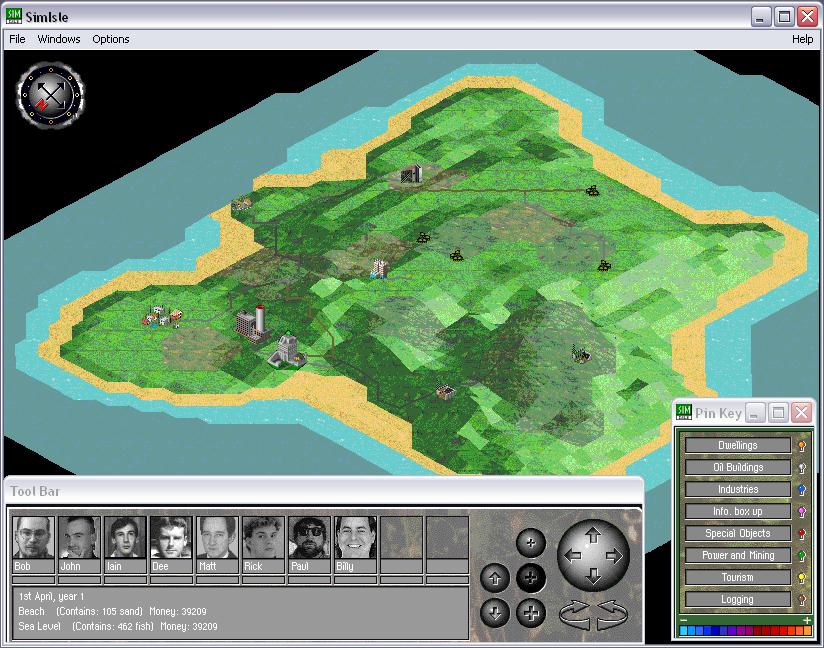Click the compass in the map corner
The image size is (824, 648).
[50, 95]
